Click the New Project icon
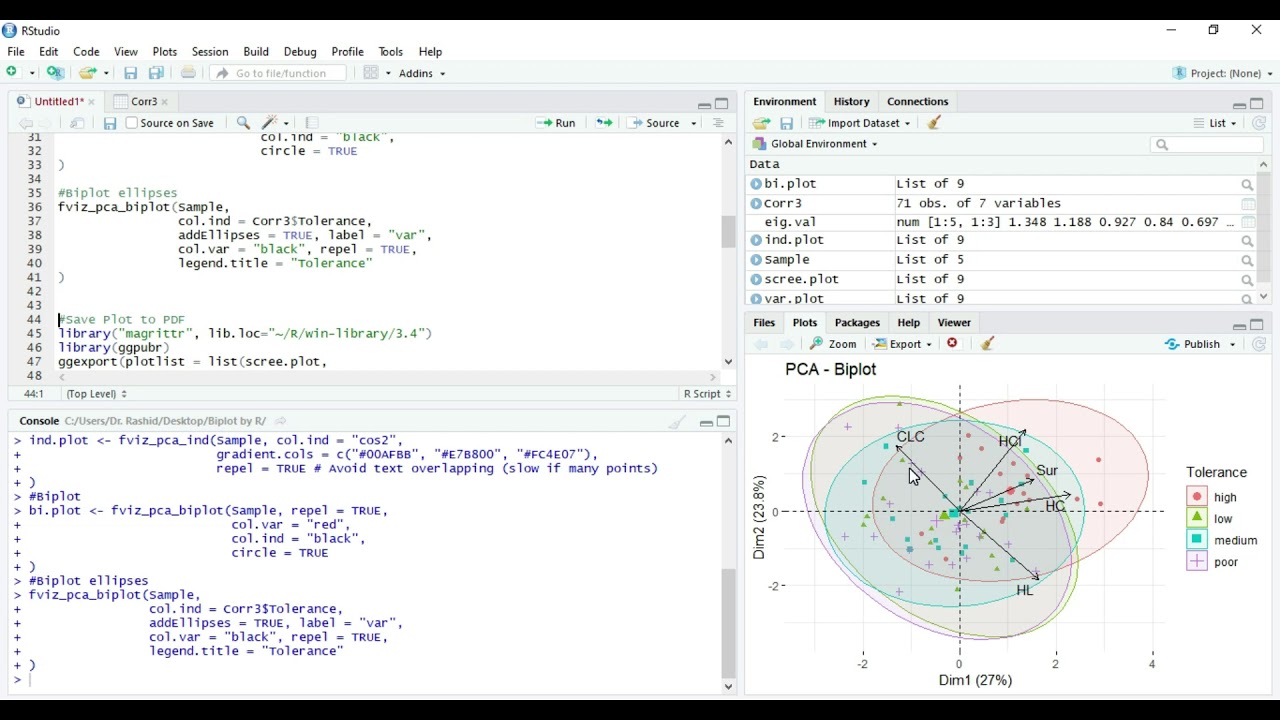The image size is (1280, 720). [x=56, y=73]
